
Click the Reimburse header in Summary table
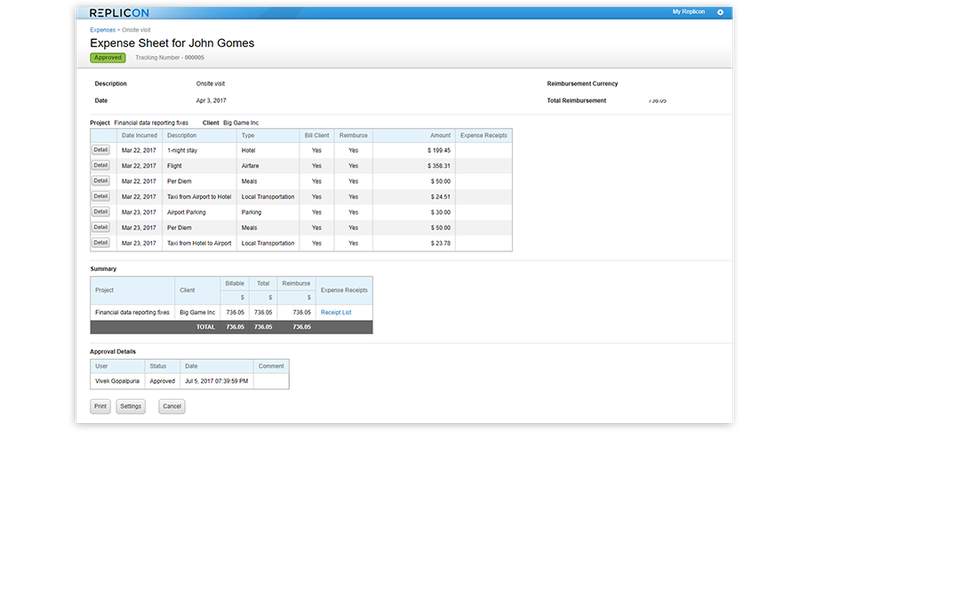(296, 284)
